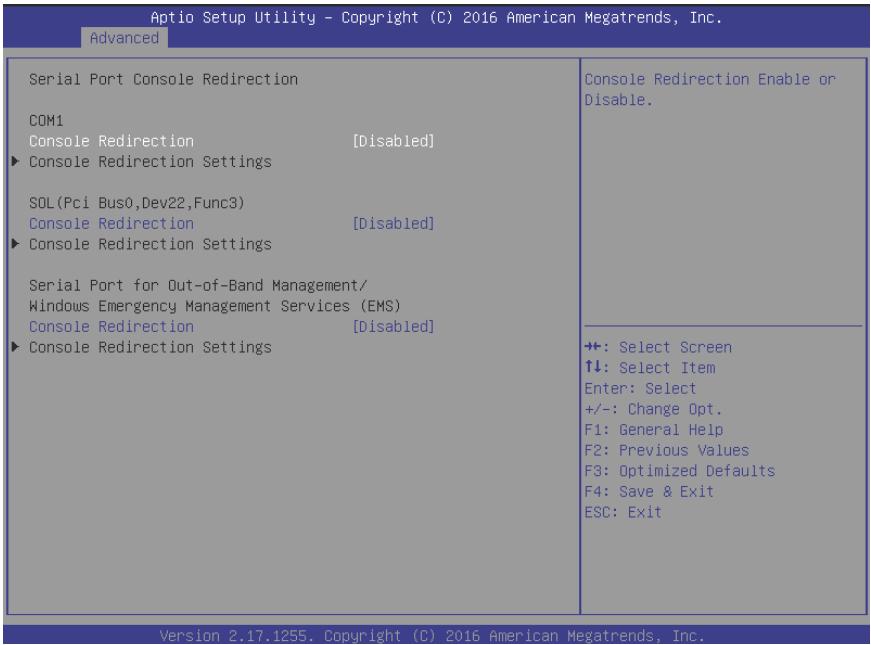The image size is (871, 645).
Task: Click the triangle arrow beside COM1 Console Redirection Settings
Action: pyautogui.click(x=16, y=162)
